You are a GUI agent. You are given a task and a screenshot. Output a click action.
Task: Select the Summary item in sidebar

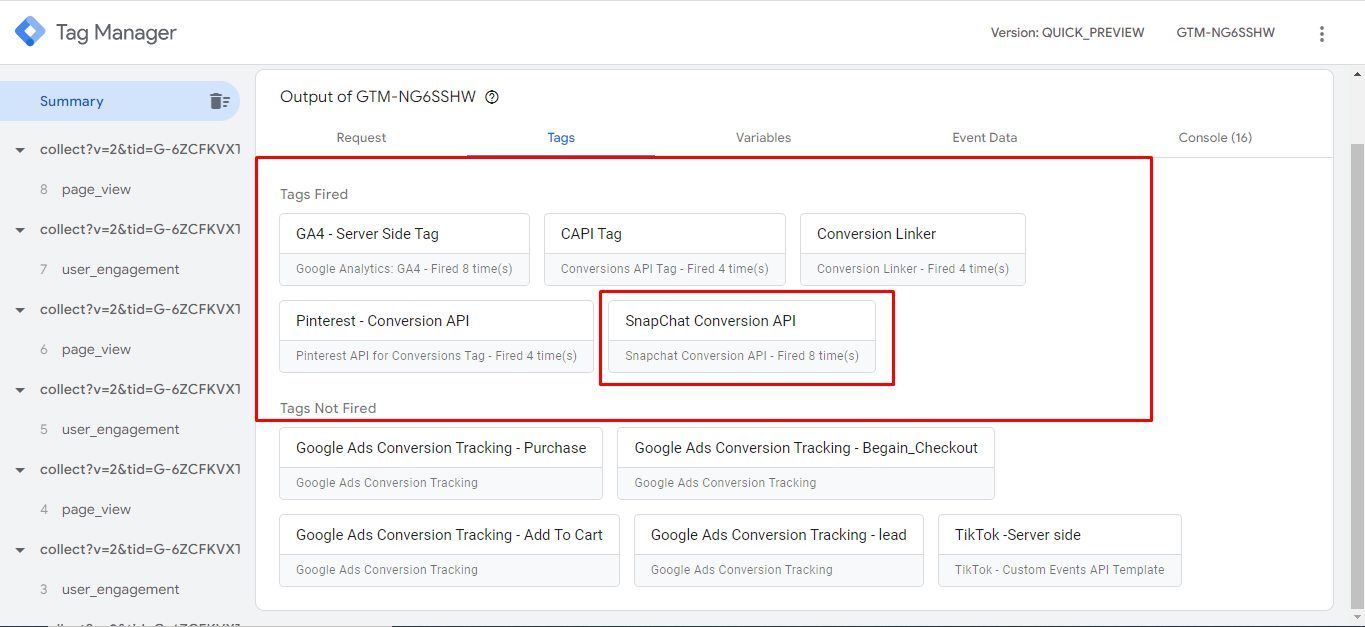point(120,101)
